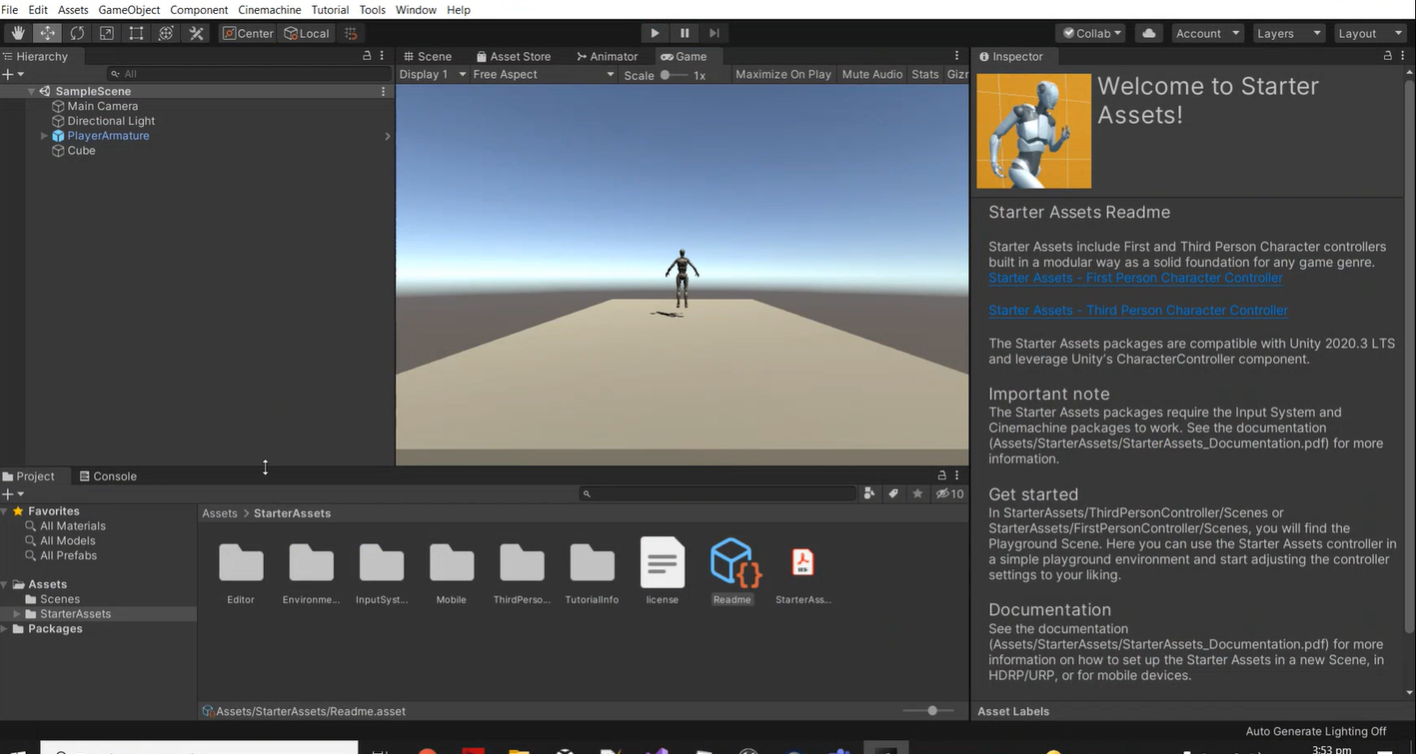This screenshot has width=1416, height=754.
Task: Open the custom editor tools button
Action: click(196, 33)
